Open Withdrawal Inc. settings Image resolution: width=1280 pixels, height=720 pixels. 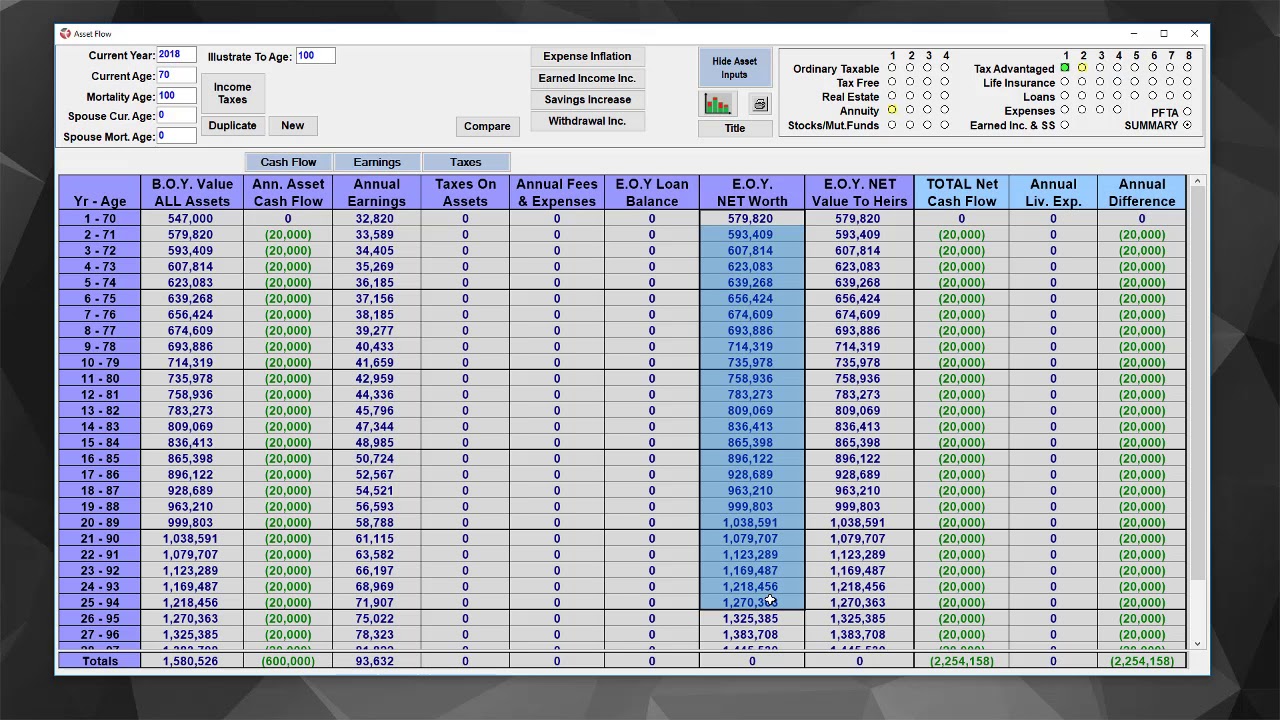587,121
